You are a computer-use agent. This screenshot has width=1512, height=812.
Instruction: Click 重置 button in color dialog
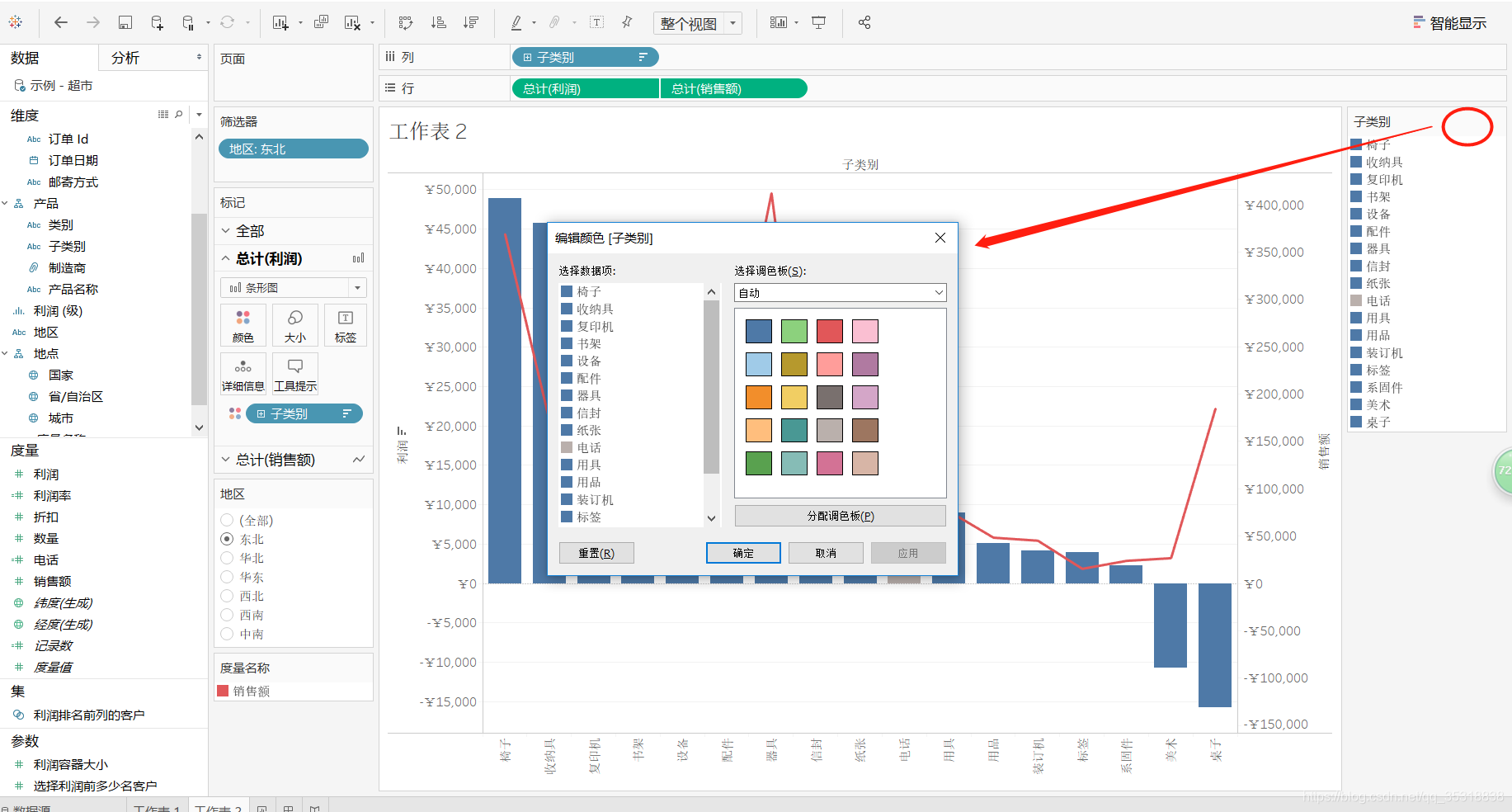596,553
